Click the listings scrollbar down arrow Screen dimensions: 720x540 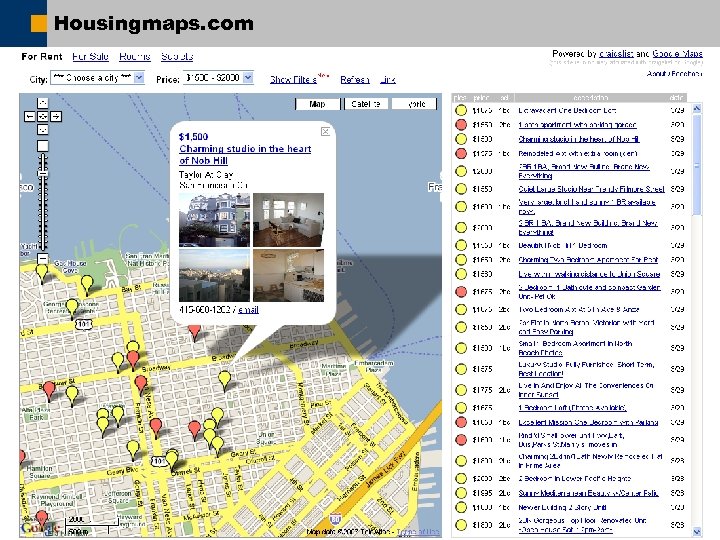tap(697, 532)
